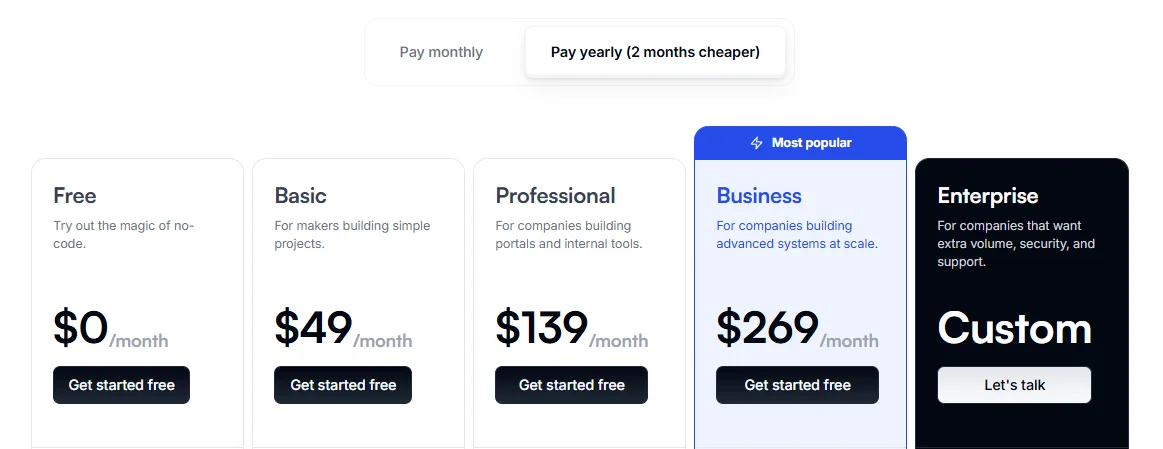Select the Basic plan heading
The height and width of the screenshot is (449, 1163).
(x=300, y=196)
